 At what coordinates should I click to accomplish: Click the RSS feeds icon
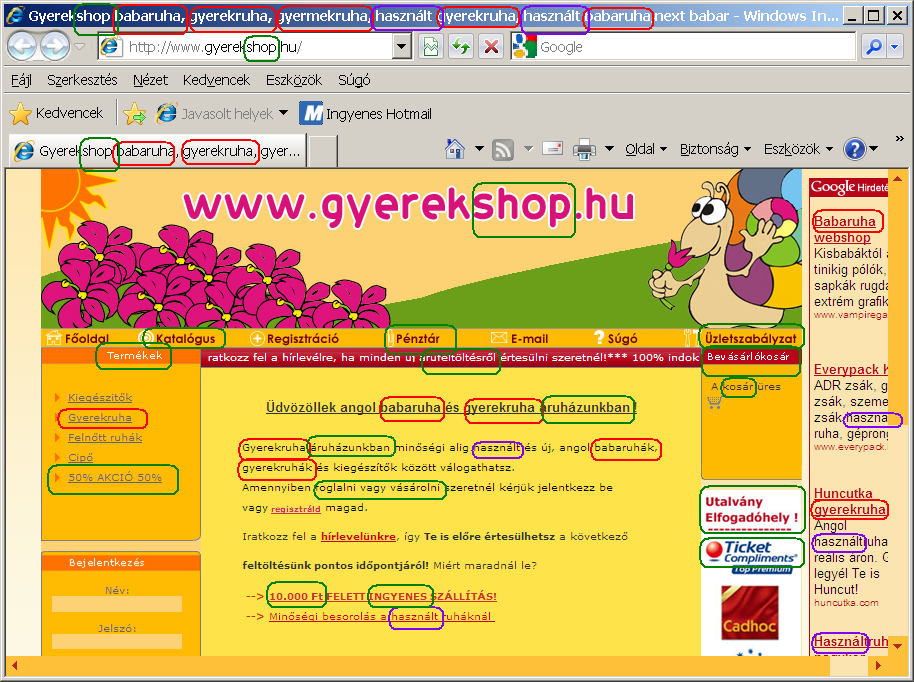click(502, 150)
